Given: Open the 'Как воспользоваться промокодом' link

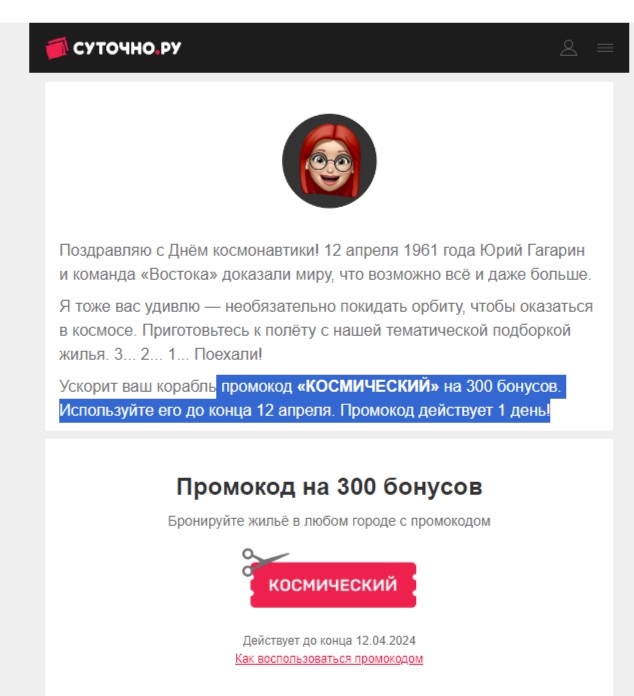Looking at the screenshot, I should (329, 659).
